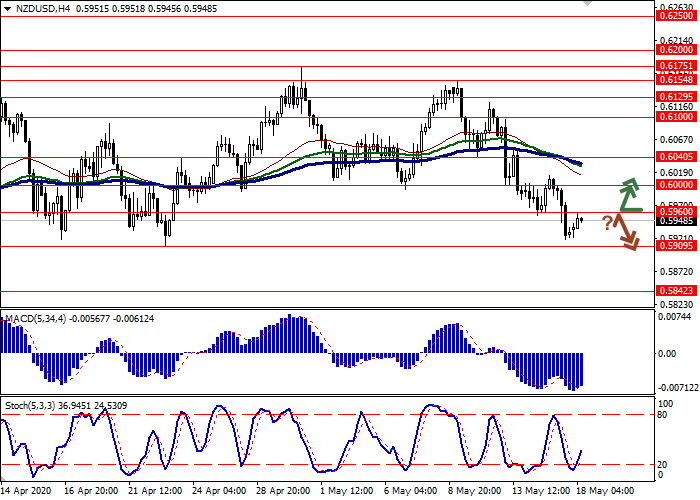Select the 0.59095 support level label

(675, 246)
